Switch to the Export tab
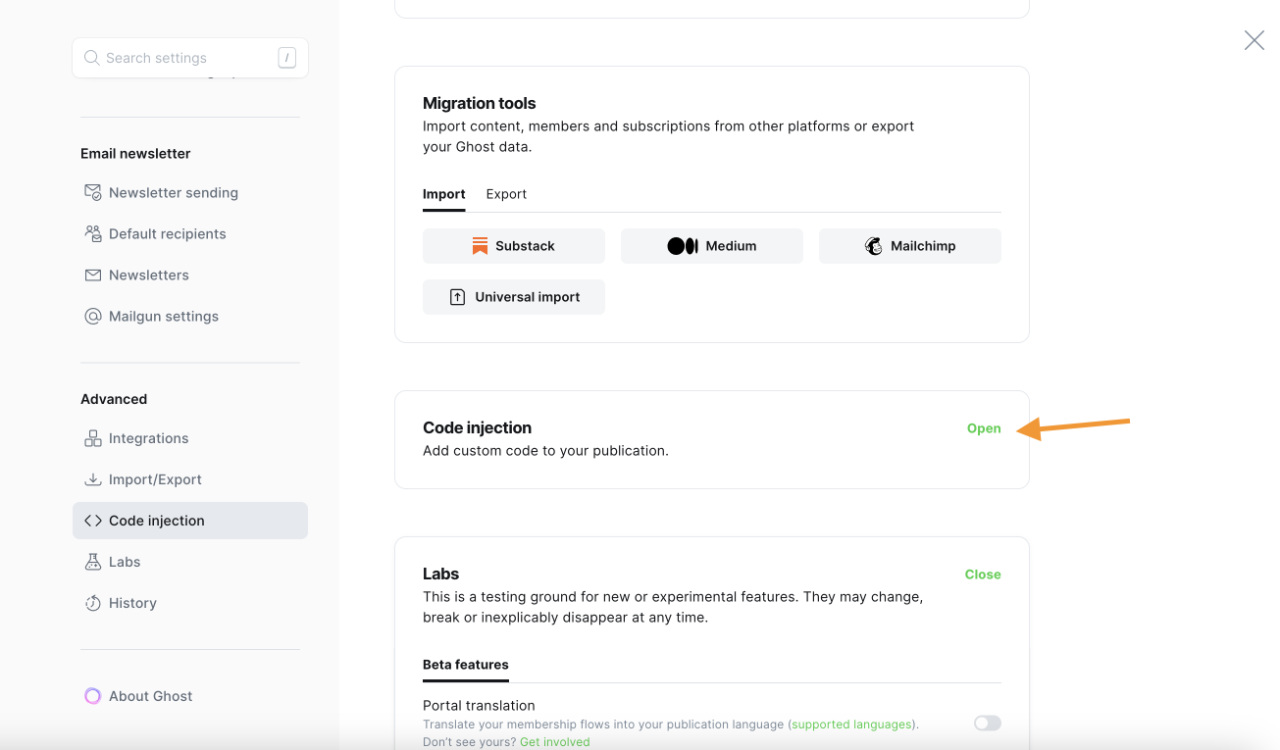The width and height of the screenshot is (1280, 750). 506,194
